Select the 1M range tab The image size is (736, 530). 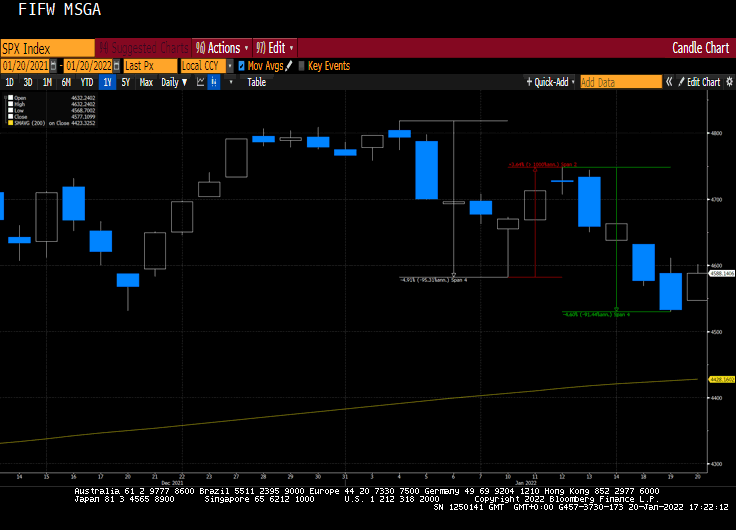point(47,82)
